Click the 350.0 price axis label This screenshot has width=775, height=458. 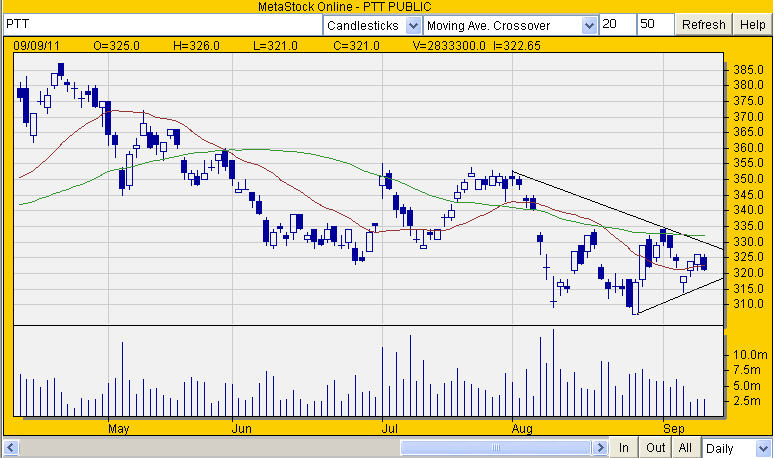(748, 179)
